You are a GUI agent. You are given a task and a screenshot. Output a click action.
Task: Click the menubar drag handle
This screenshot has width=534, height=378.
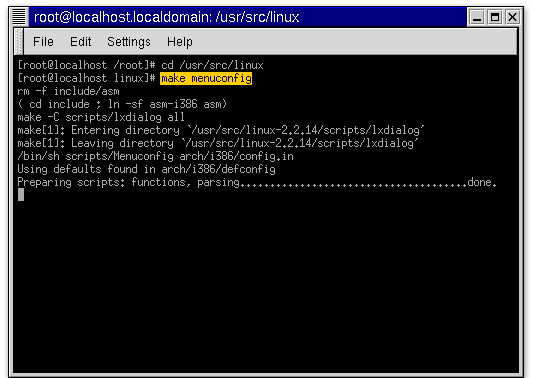pyautogui.click(x=19, y=42)
